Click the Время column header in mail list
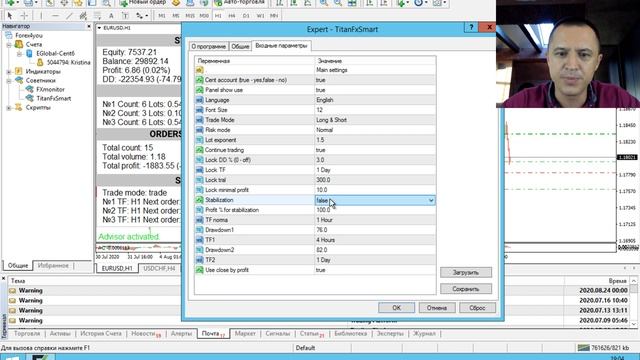This screenshot has height=360, width=640. tap(597, 281)
